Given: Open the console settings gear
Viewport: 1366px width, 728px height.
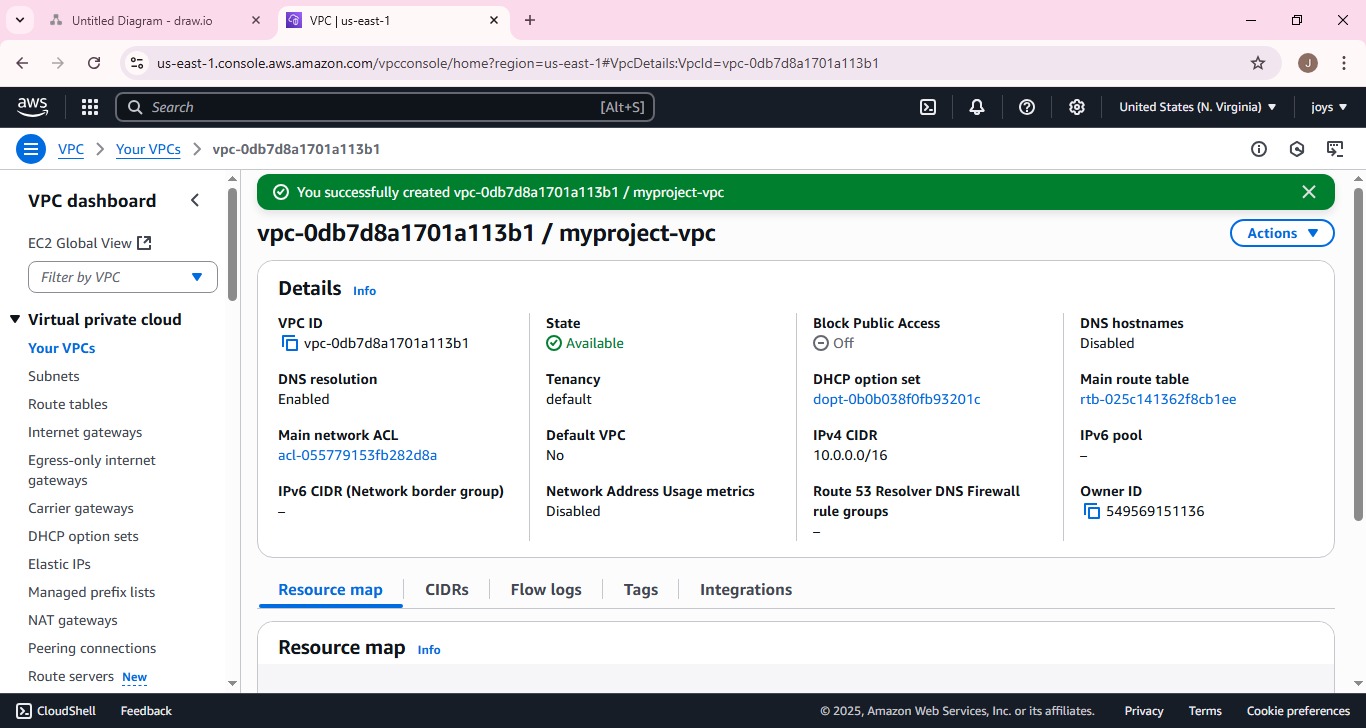Looking at the screenshot, I should point(1077,107).
